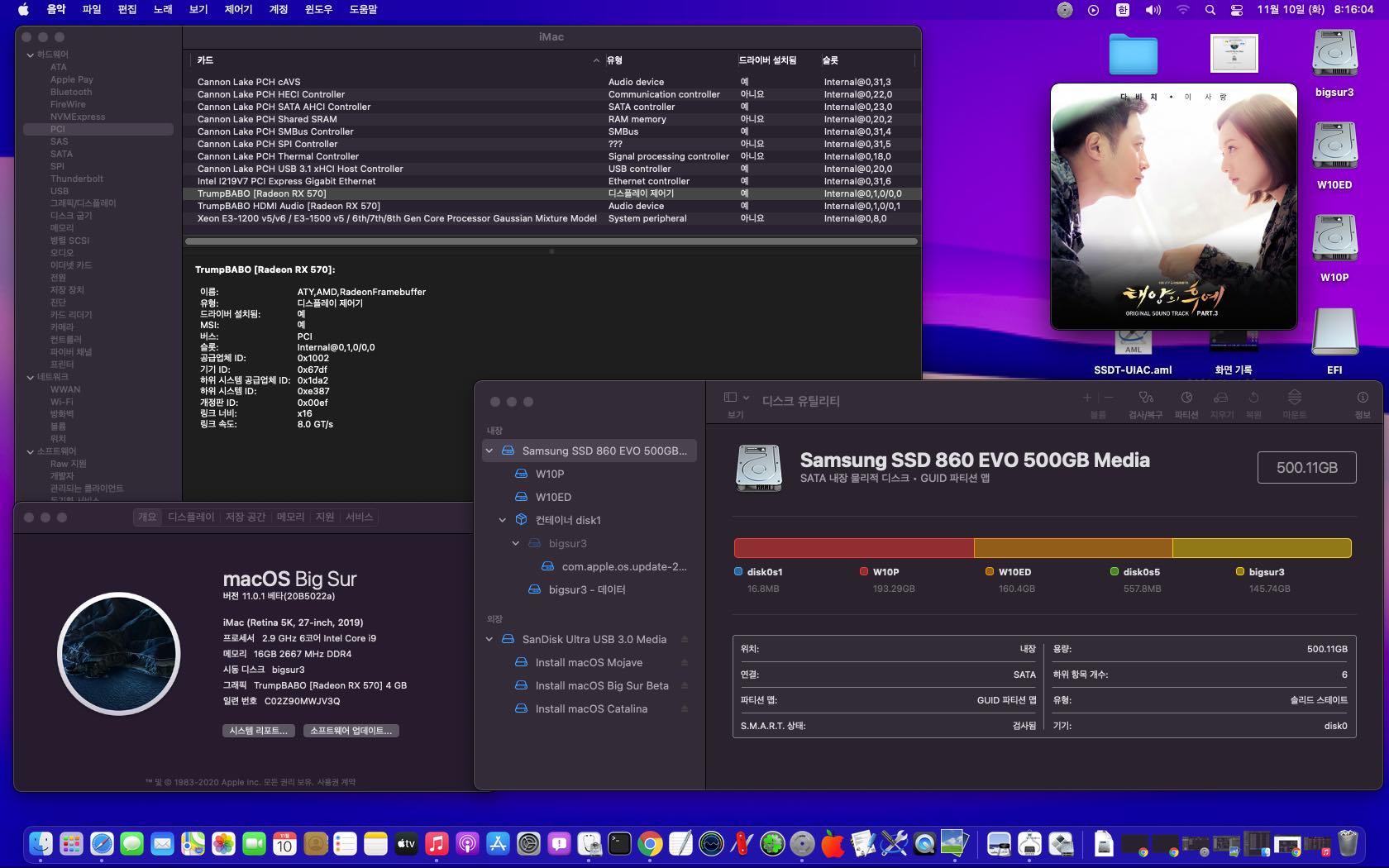
Task: Open Photos from the Dock
Action: pyautogui.click(x=223, y=843)
